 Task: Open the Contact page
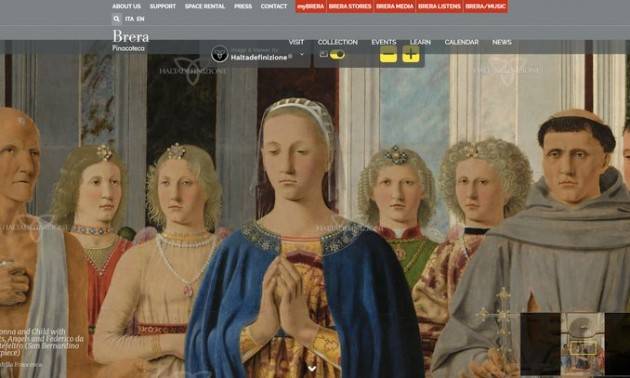pyautogui.click(x=274, y=6)
